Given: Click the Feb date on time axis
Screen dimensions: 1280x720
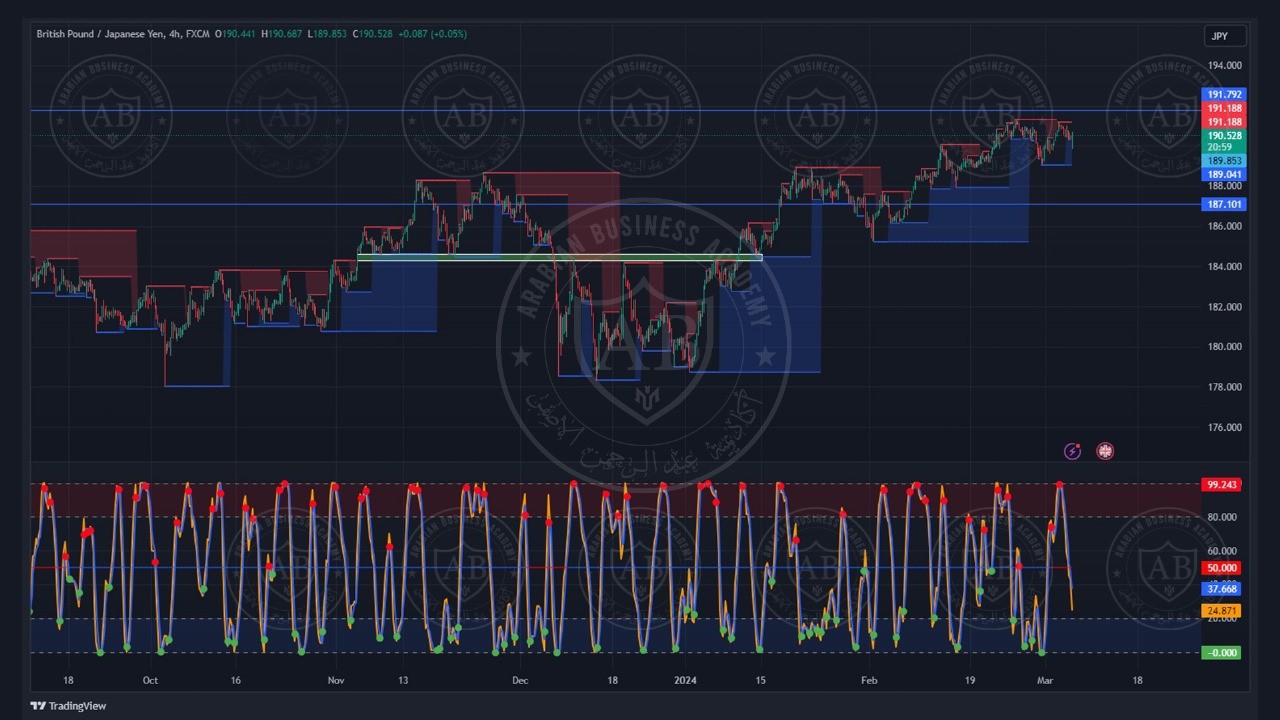Looking at the screenshot, I should click(869, 680).
